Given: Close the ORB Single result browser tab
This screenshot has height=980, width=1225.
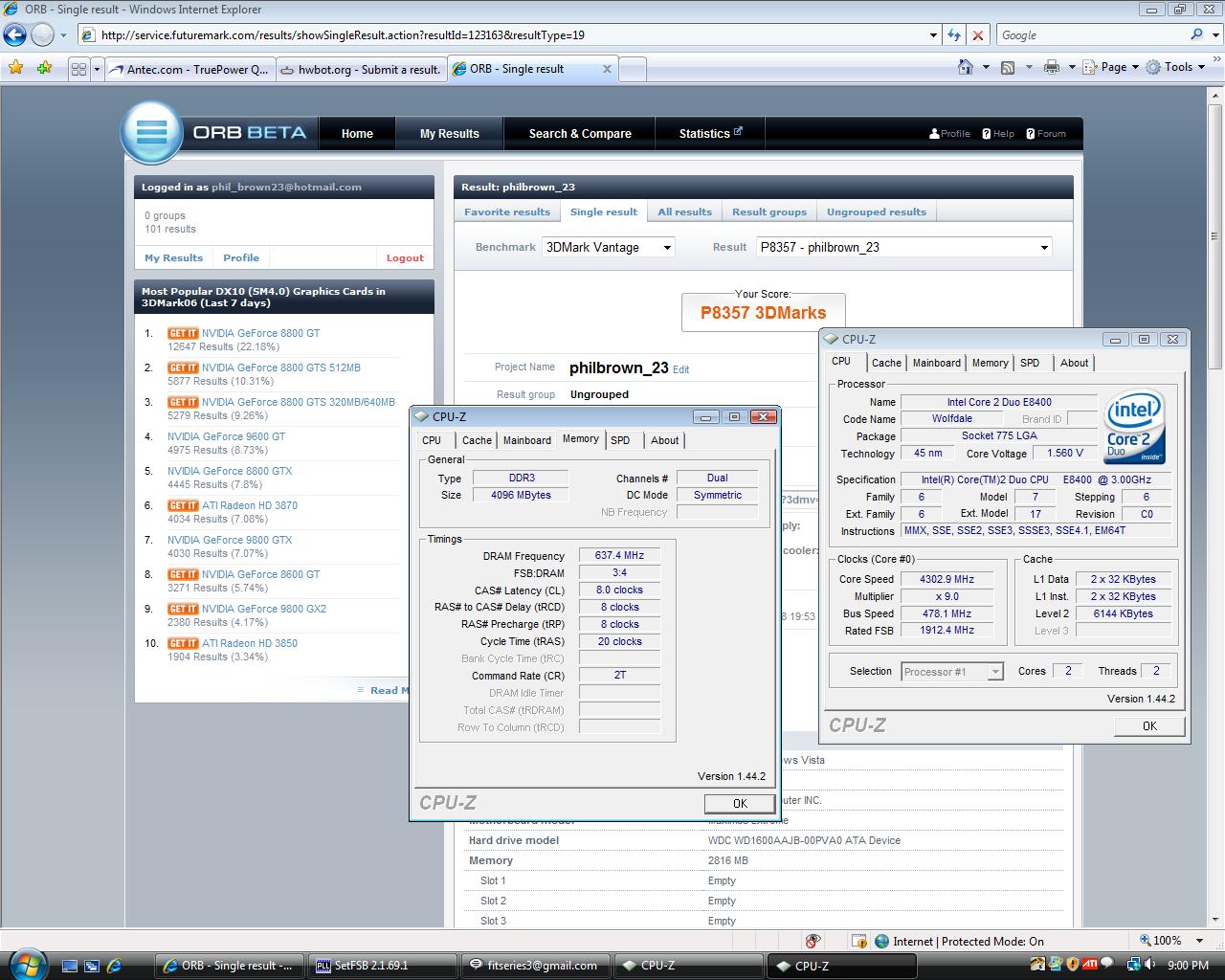Looking at the screenshot, I should [x=607, y=69].
